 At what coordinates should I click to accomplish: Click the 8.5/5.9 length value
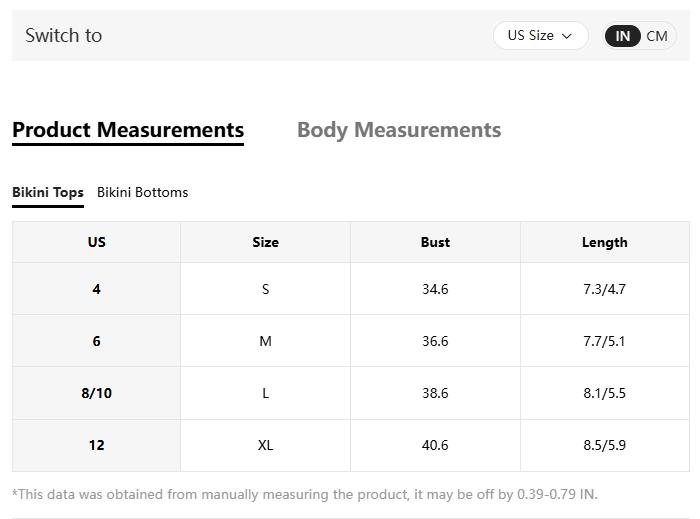604,445
